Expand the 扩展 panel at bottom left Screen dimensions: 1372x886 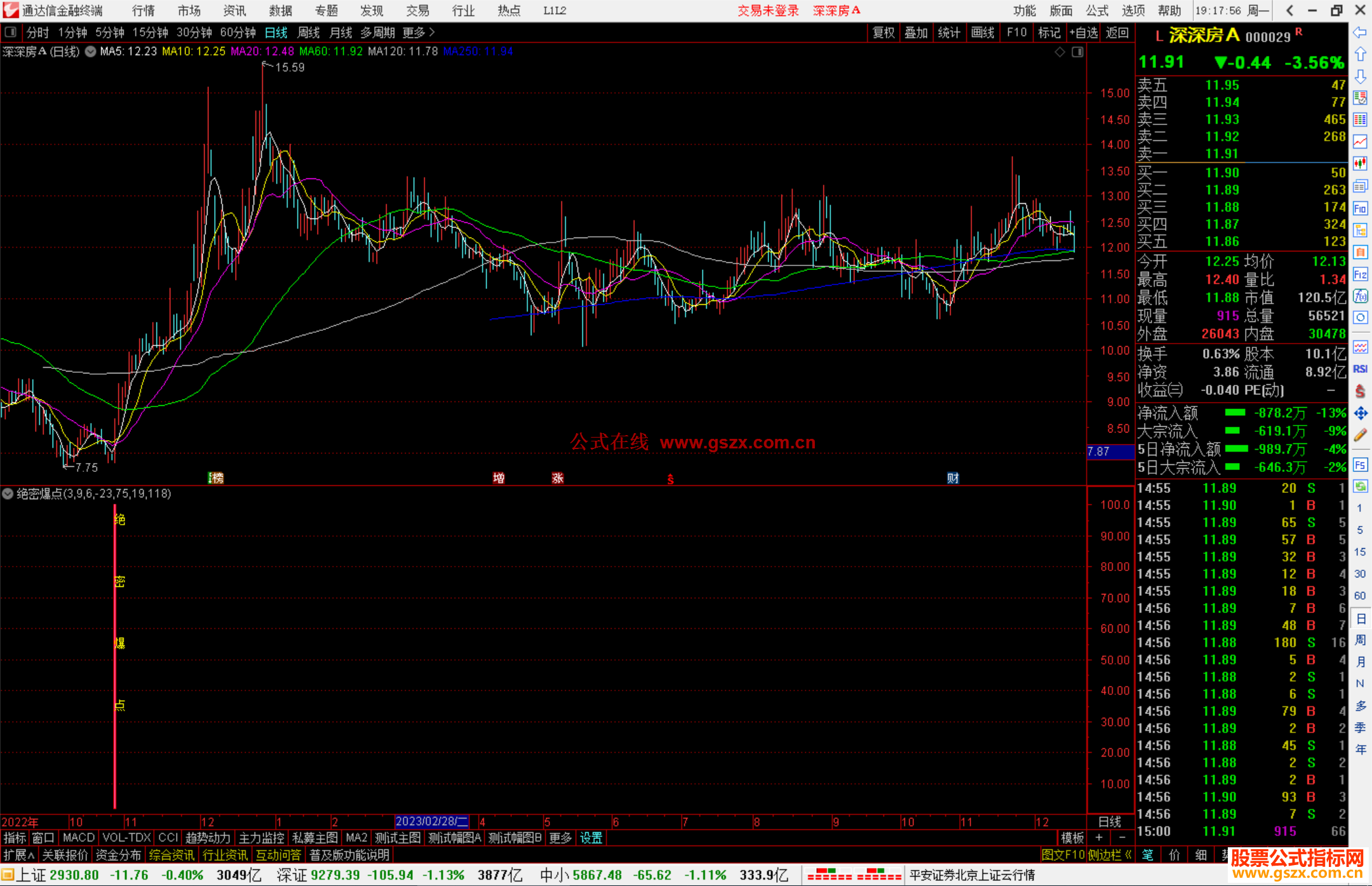[18, 855]
